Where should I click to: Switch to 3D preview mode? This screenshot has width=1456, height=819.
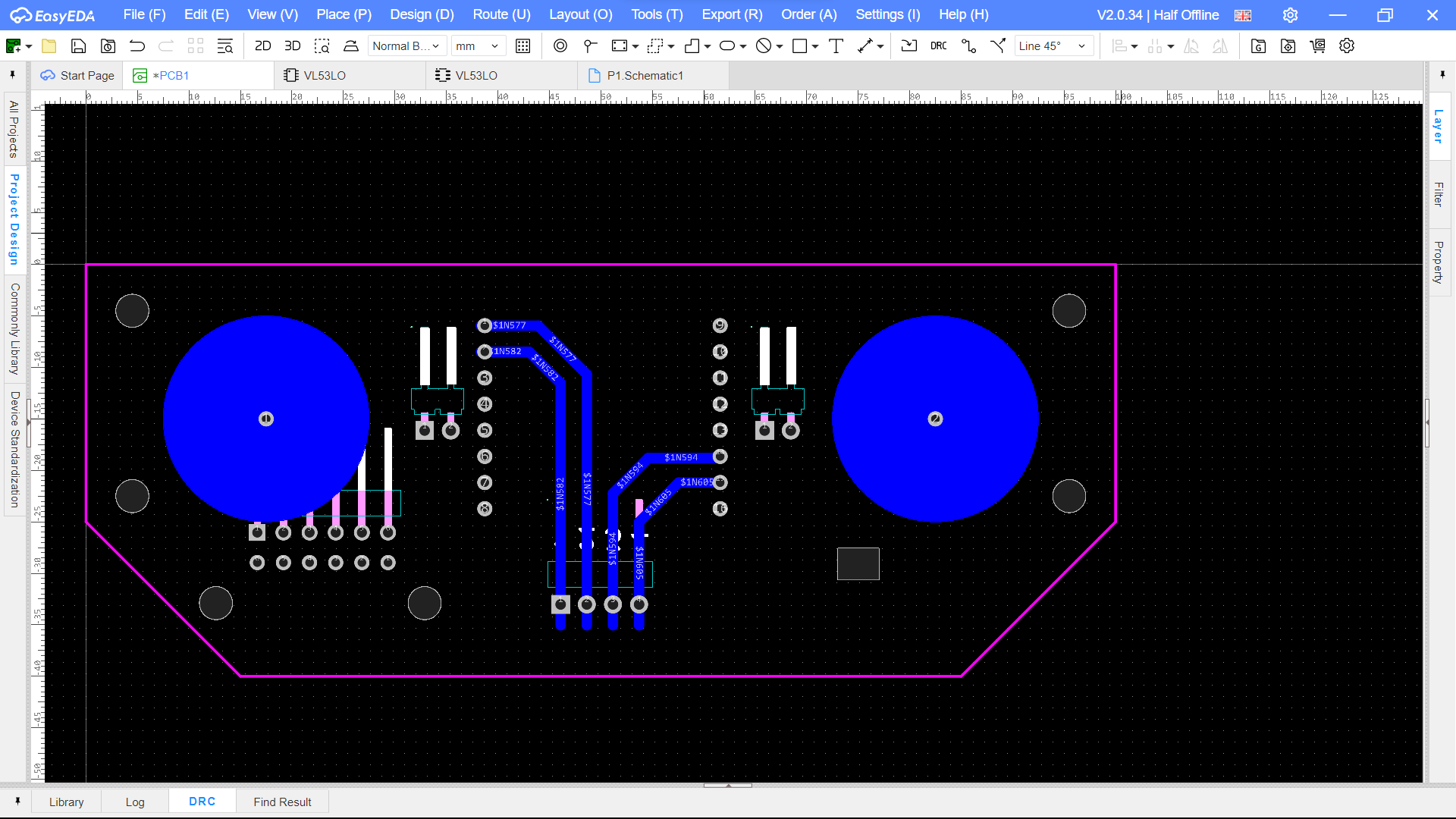click(x=292, y=46)
